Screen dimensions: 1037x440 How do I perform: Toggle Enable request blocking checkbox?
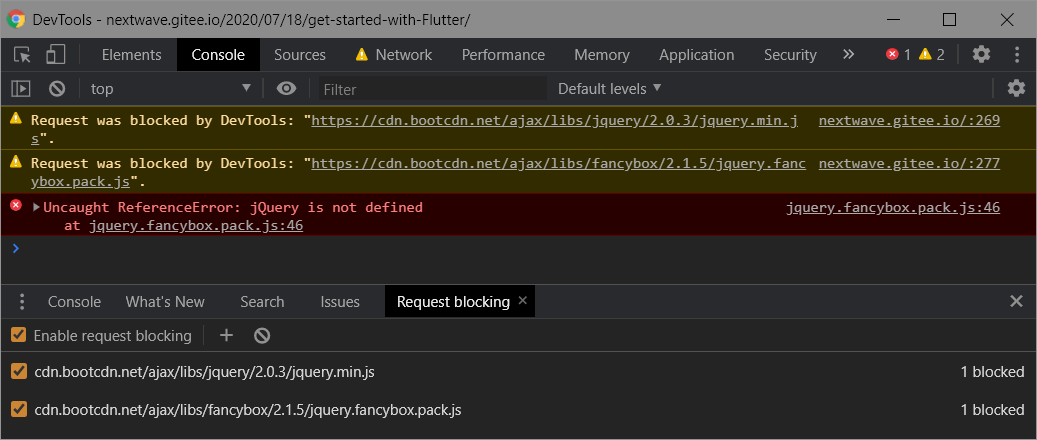pos(19,335)
